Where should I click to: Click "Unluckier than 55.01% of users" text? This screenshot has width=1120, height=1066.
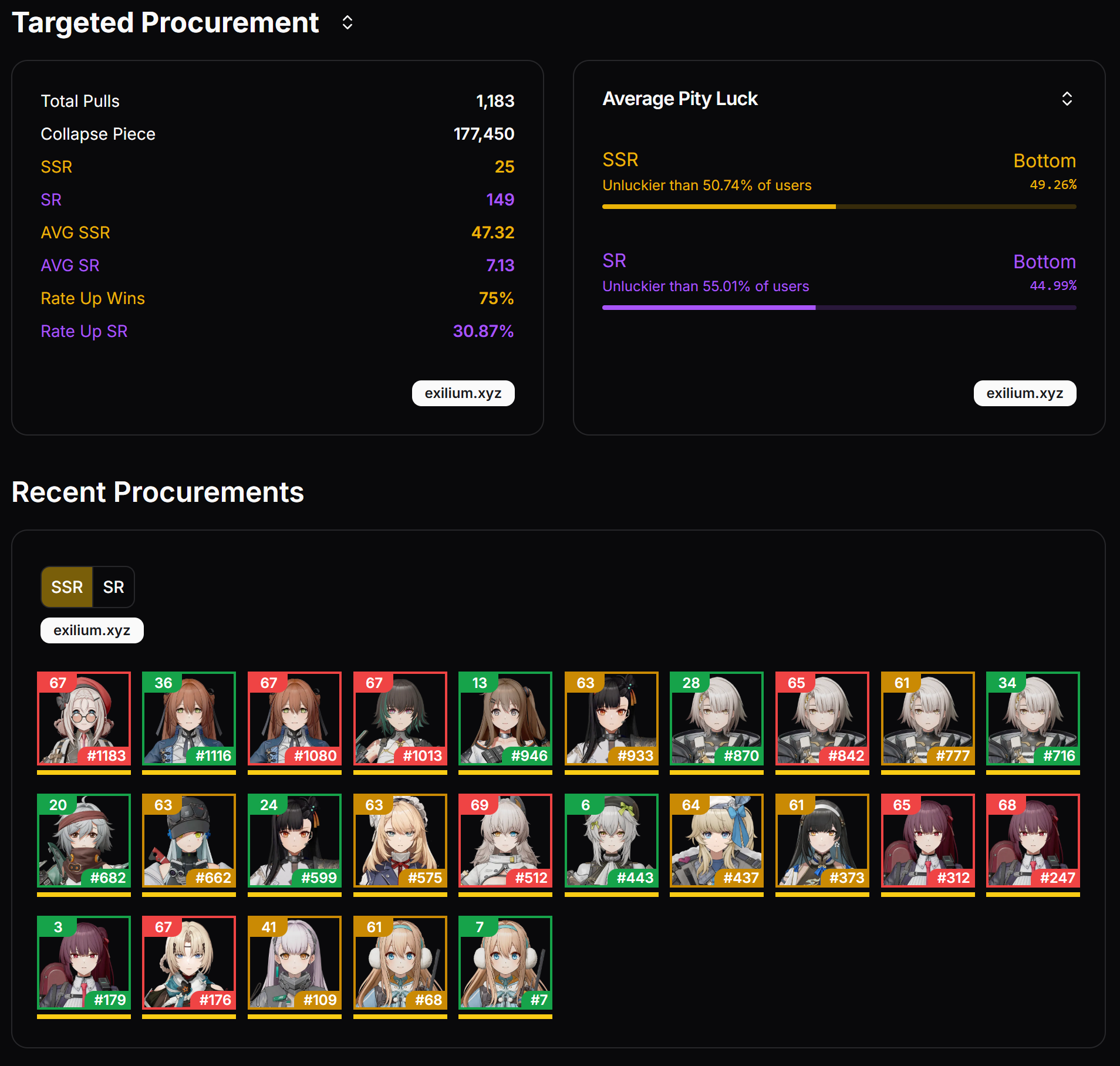point(706,286)
